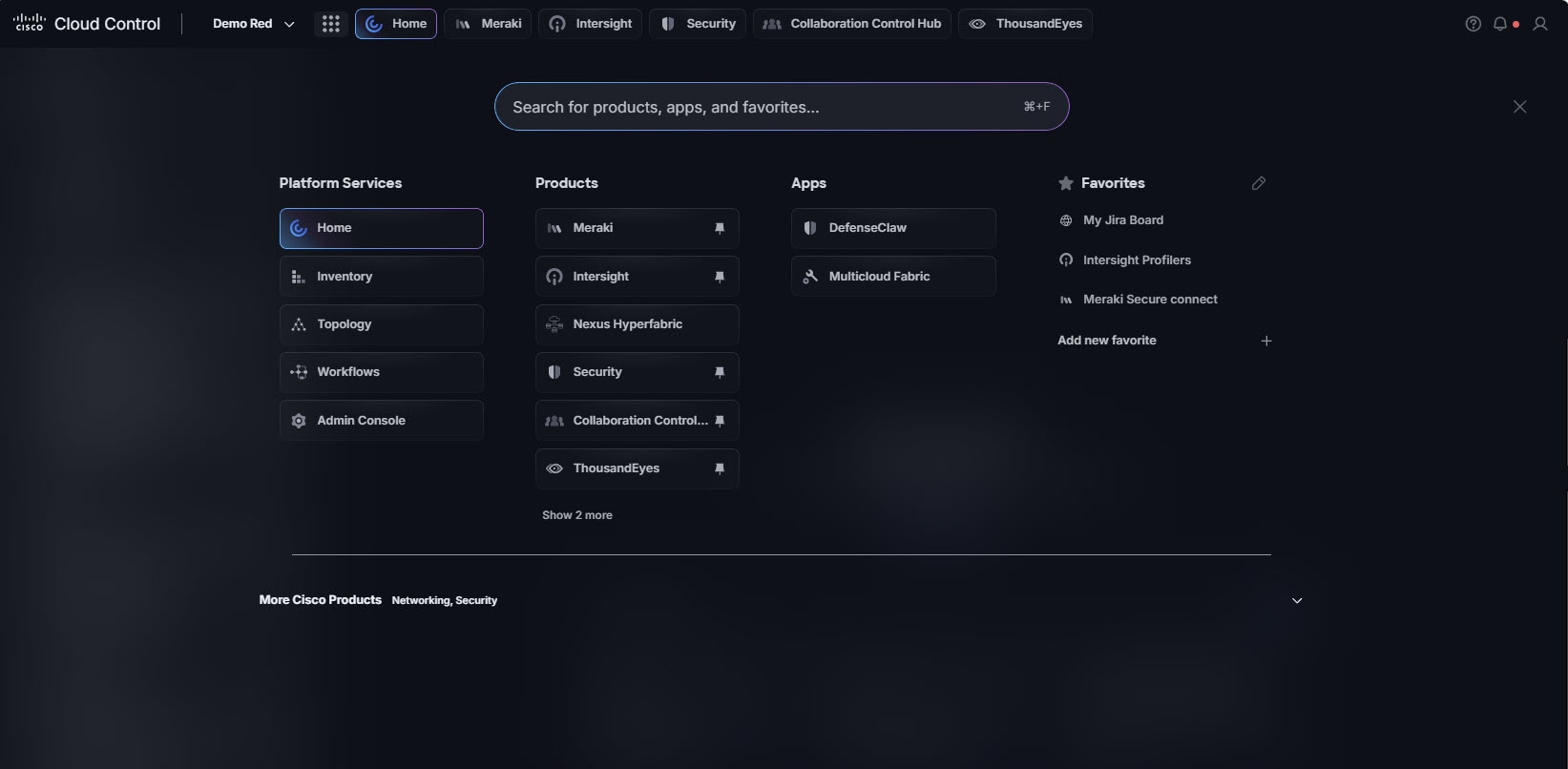
Task: Open user profile icon
Action: [1539, 24]
